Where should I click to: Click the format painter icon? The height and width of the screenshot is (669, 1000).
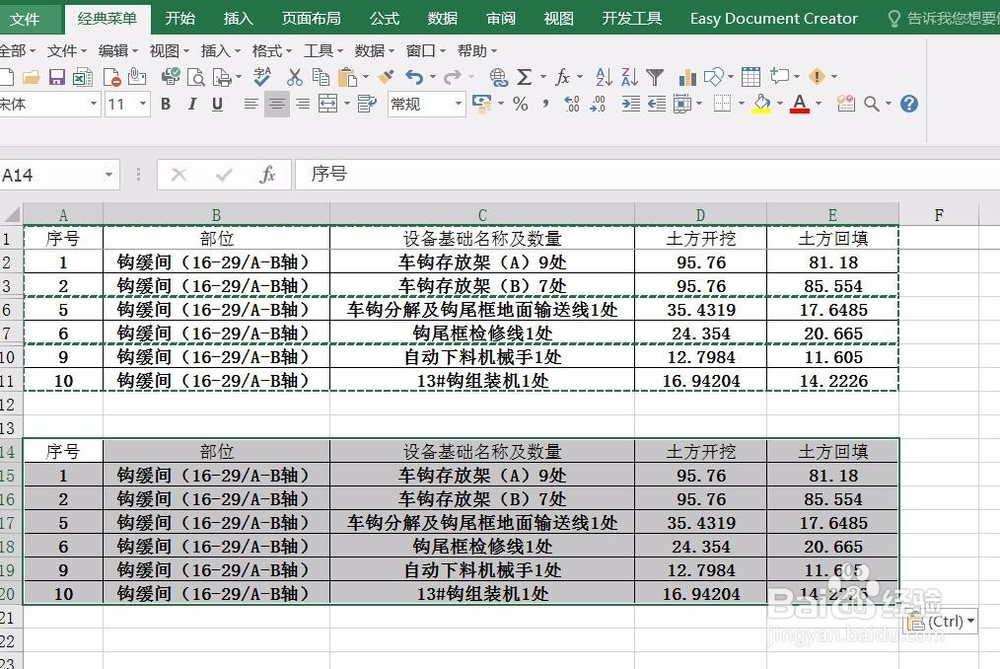click(x=386, y=76)
